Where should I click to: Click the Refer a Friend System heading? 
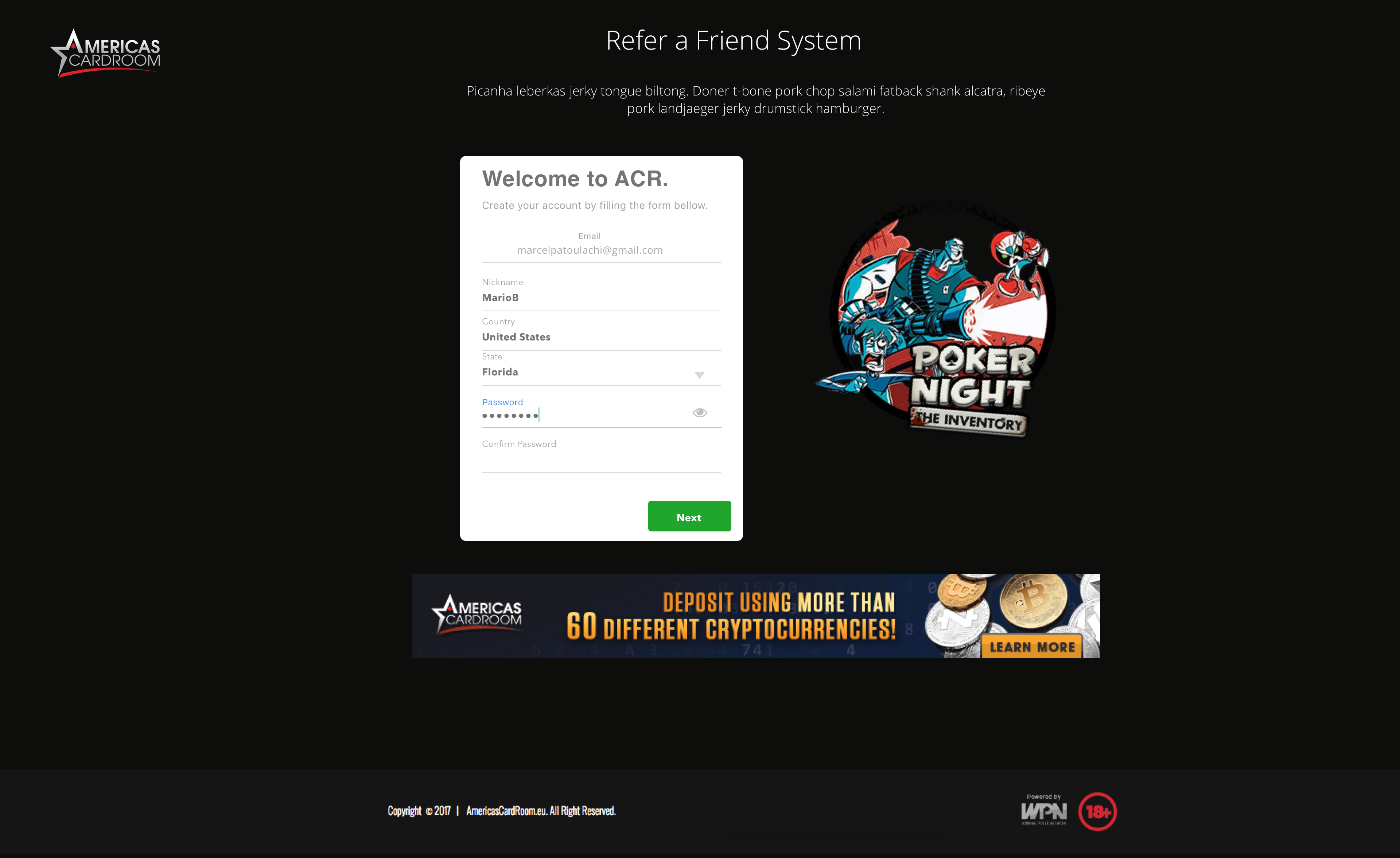click(x=734, y=40)
